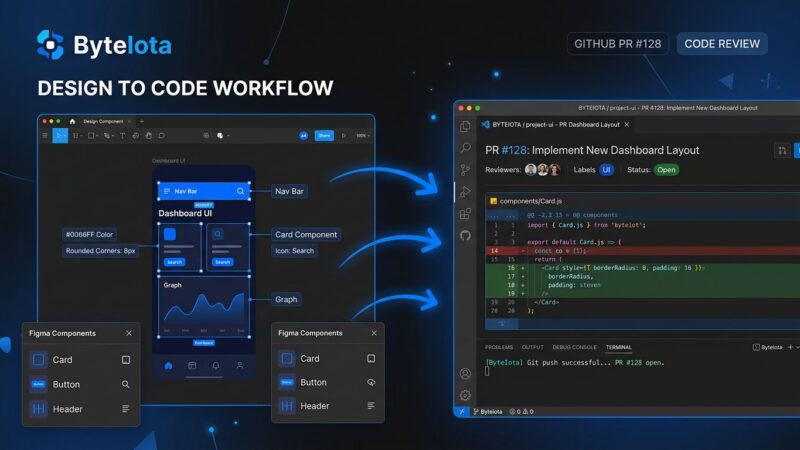The image size is (800, 450).
Task: Close the PR Dashboard Layout editor tab
Action: coord(627,124)
